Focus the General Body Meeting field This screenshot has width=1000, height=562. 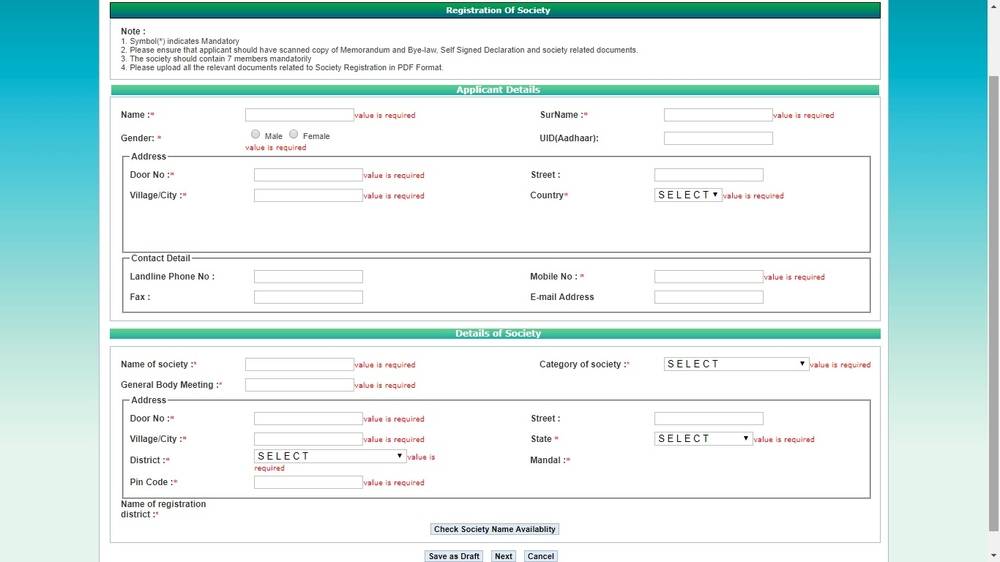point(299,385)
